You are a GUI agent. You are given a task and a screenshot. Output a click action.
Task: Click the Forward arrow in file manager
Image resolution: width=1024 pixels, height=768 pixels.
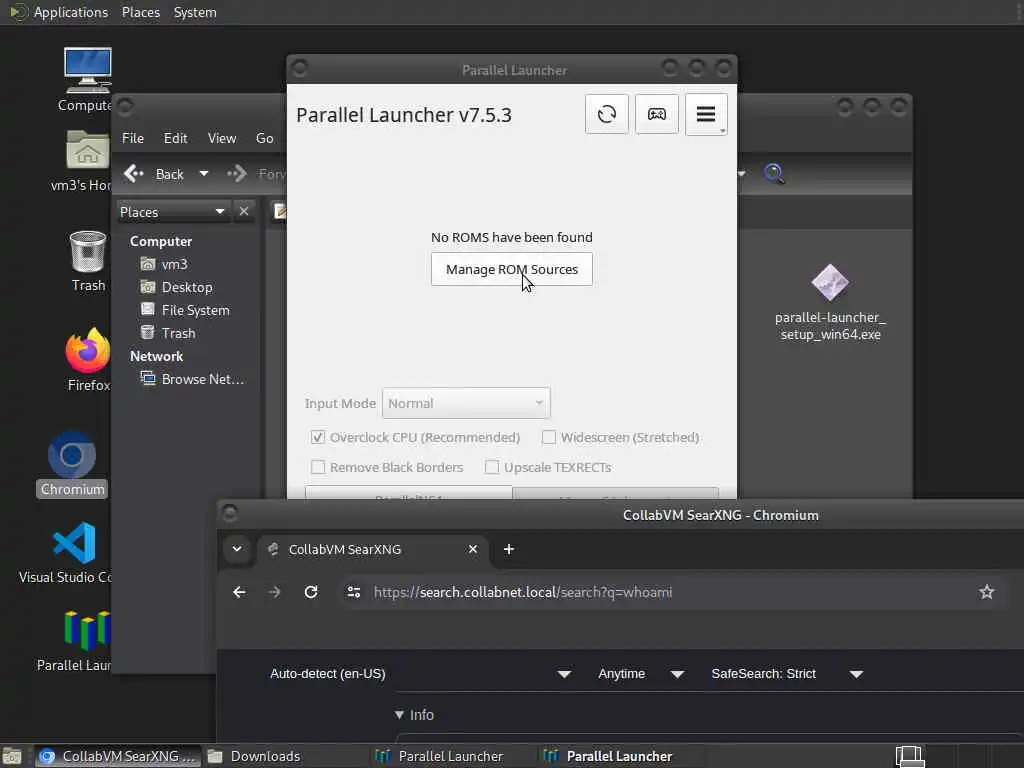point(238,174)
